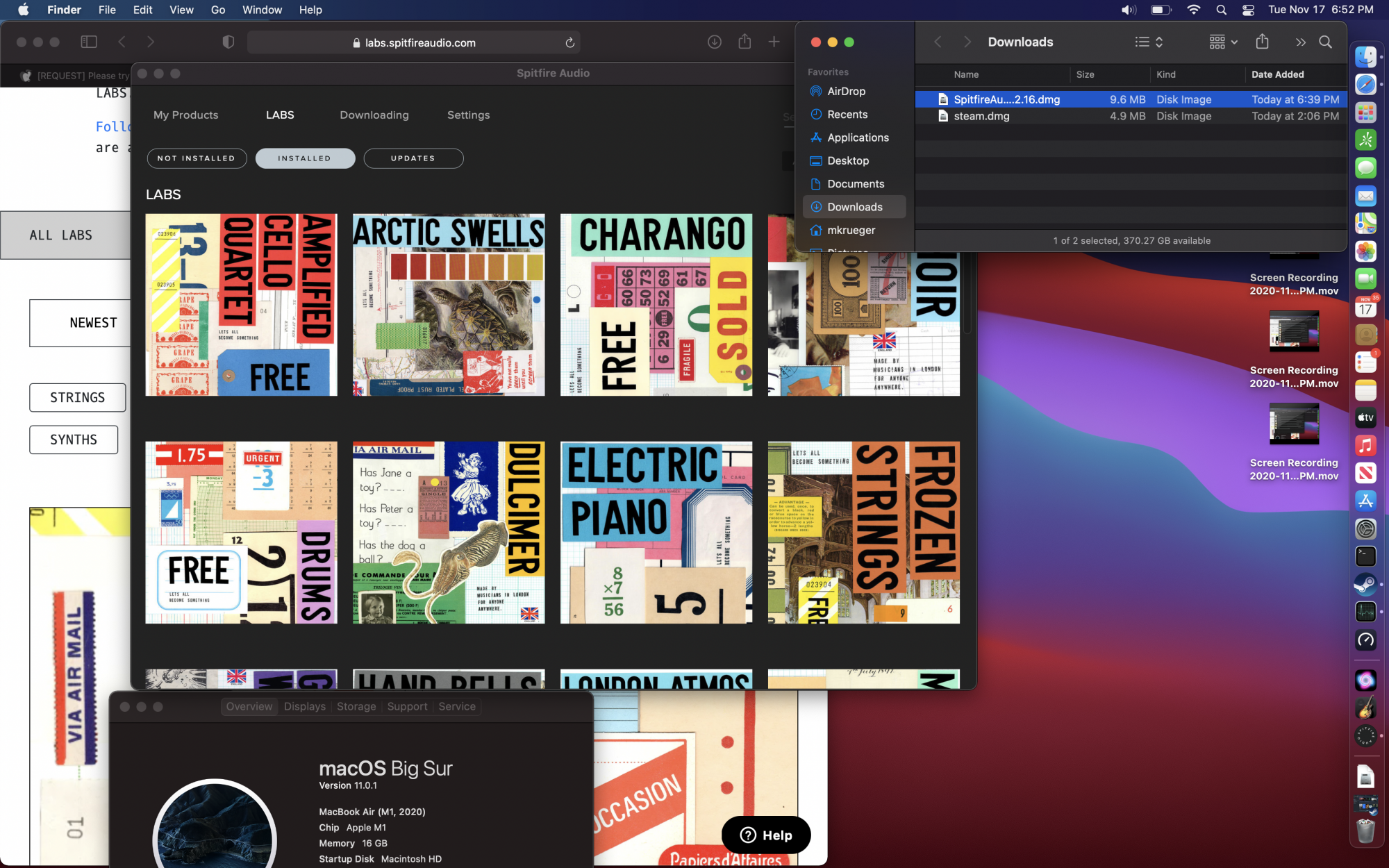Expand Finder toolbar overflow chevrons
Image resolution: width=1389 pixels, height=868 pixels.
[1300, 42]
